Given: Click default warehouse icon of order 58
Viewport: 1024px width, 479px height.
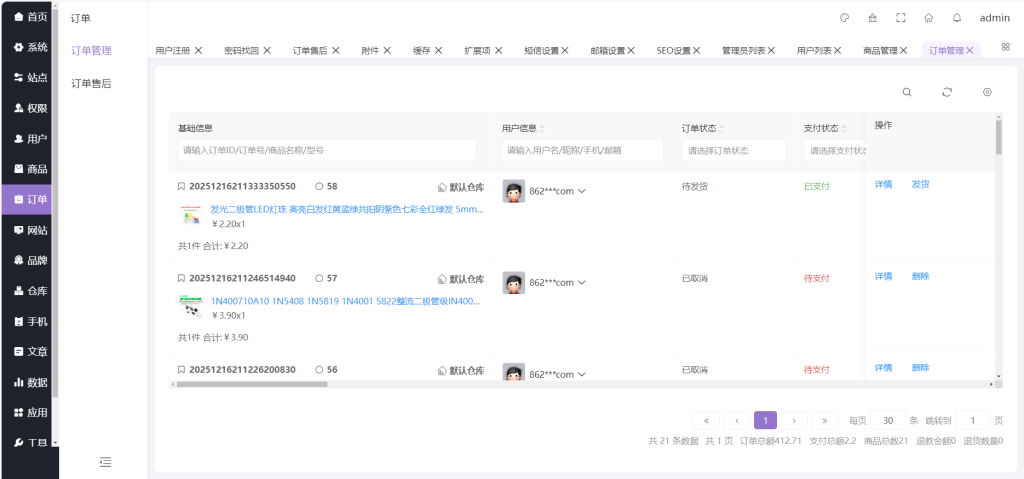Looking at the screenshot, I should point(441,188).
